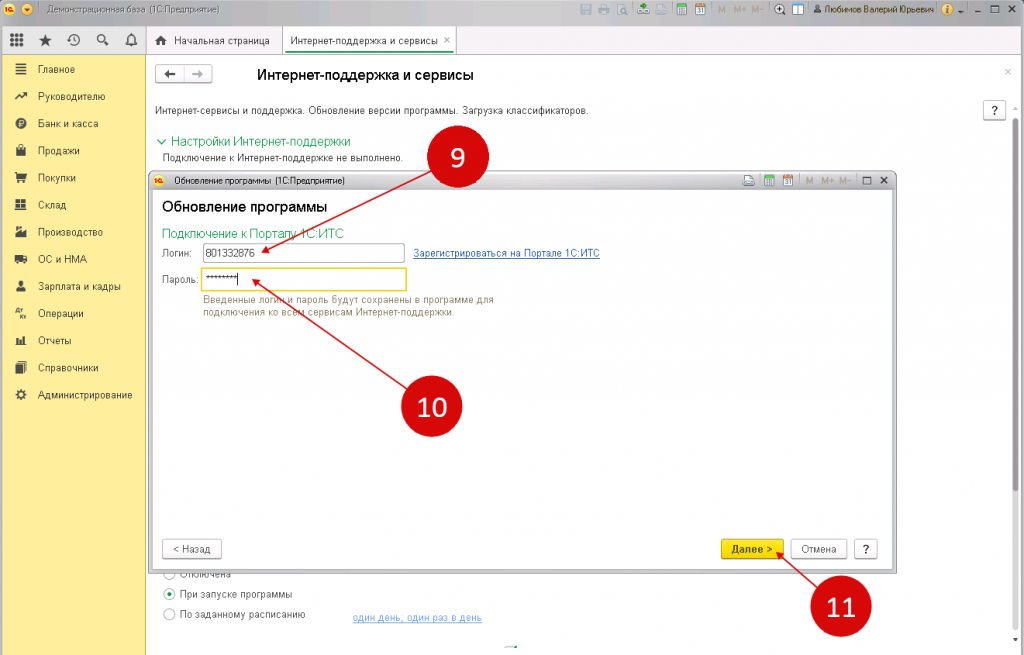
Task: Open Зарегистрироваться на Портале 1С:ИТС link
Action: tap(506, 253)
